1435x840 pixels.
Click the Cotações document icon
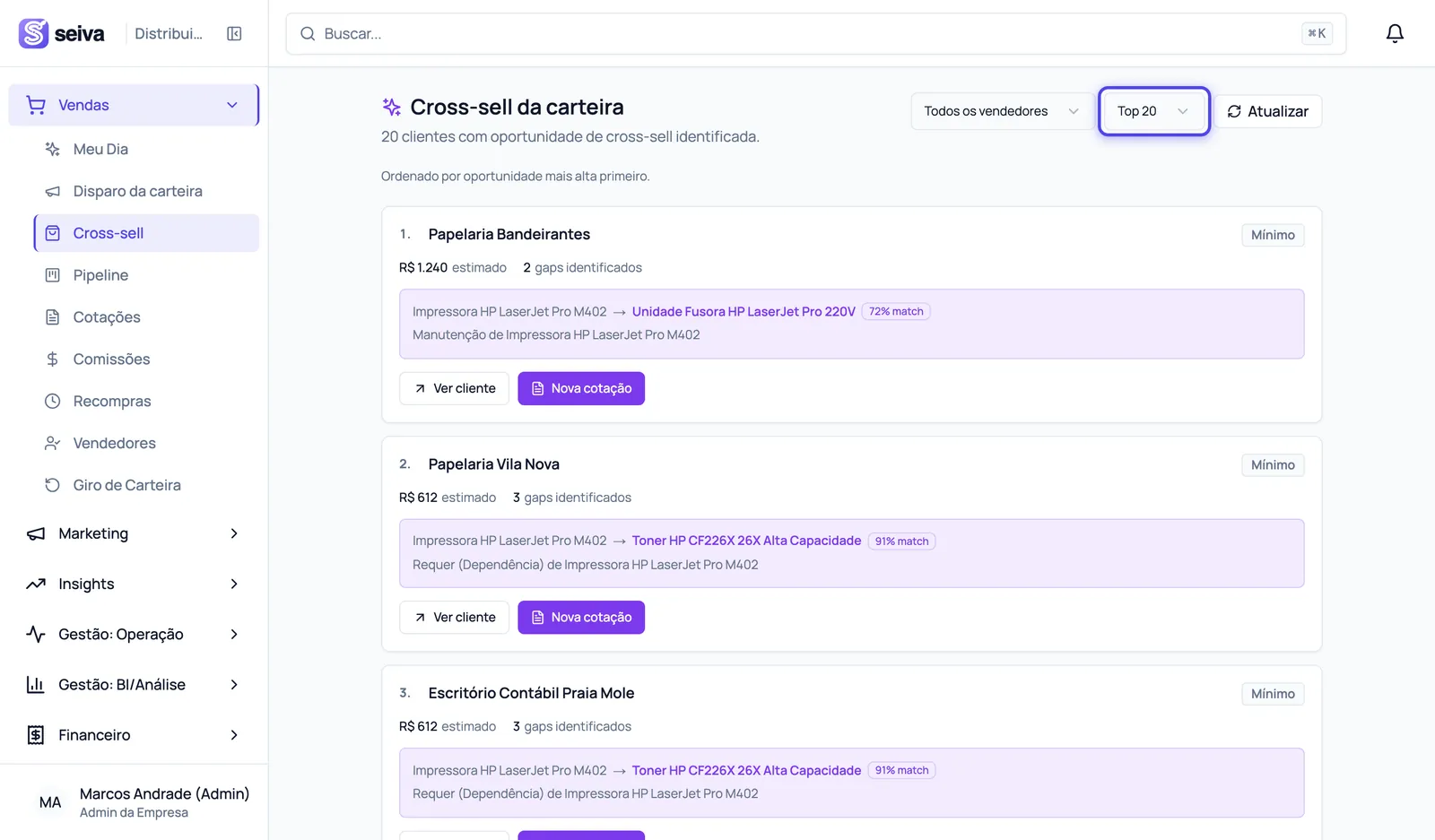53,317
